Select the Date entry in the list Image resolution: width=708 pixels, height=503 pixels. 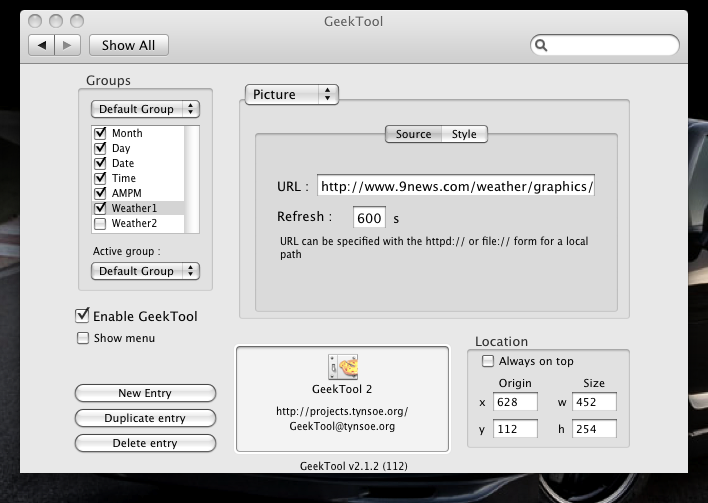(x=138, y=163)
